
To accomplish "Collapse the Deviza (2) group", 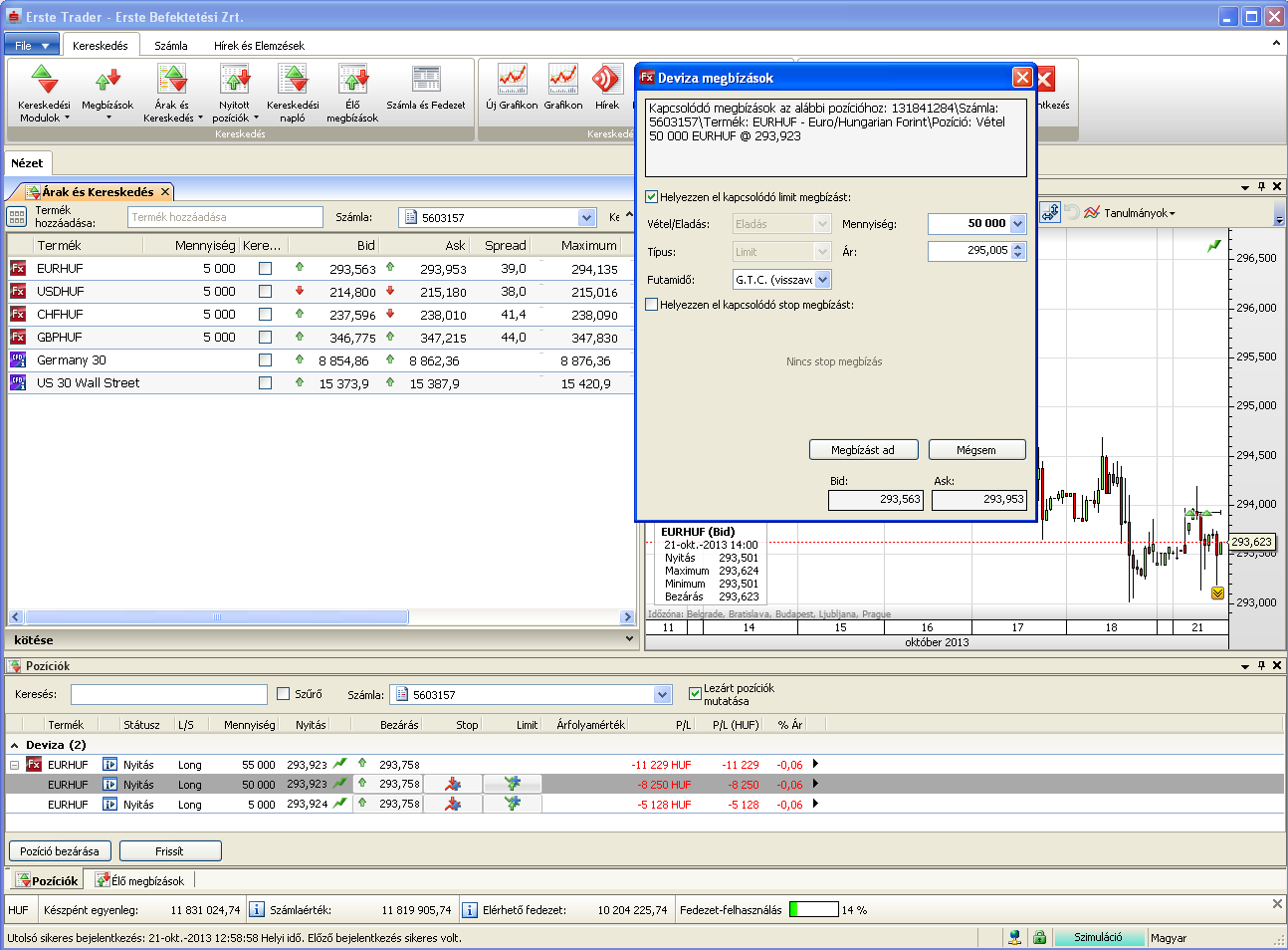I will click(14, 745).
